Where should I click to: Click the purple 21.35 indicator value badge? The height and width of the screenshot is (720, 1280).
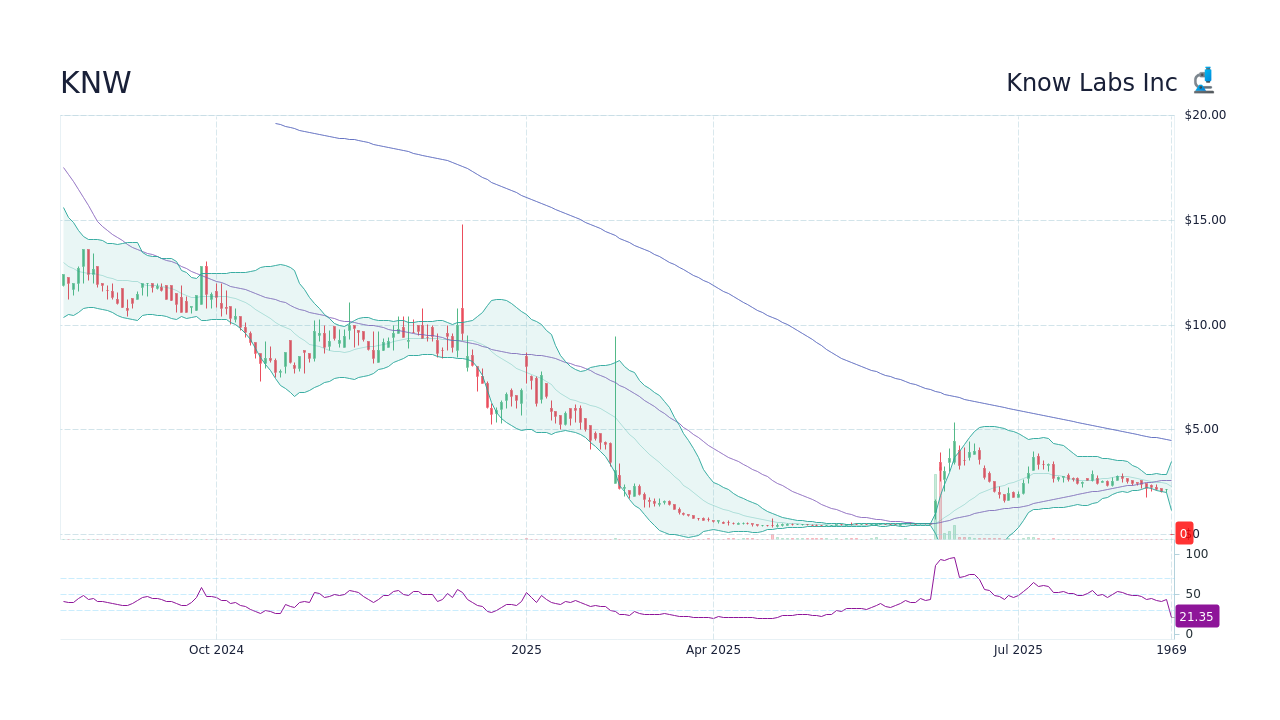(x=1196, y=616)
